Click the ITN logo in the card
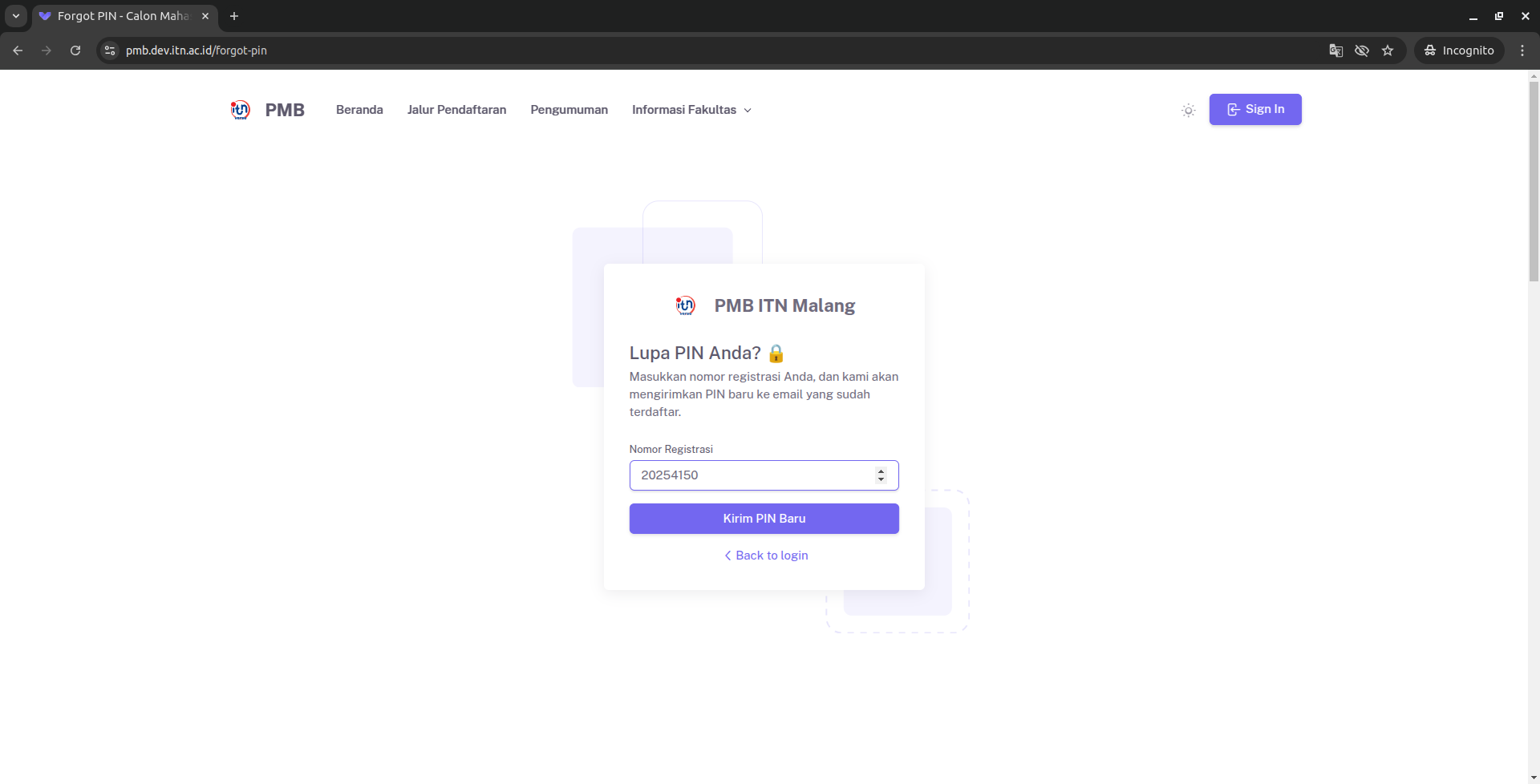 click(685, 305)
